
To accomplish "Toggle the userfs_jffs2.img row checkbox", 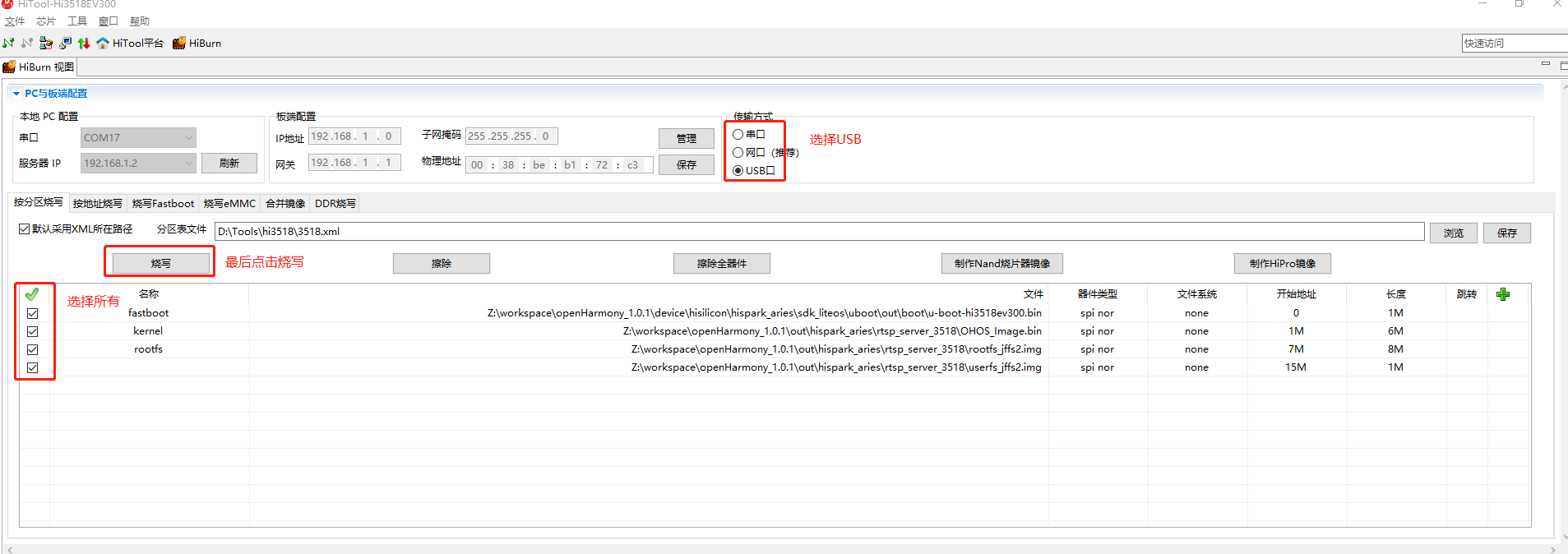I will click(x=33, y=367).
